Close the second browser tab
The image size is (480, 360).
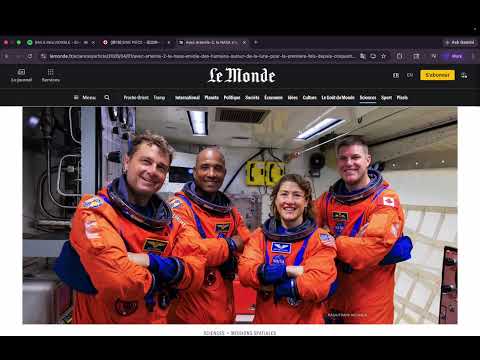point(169,42)
